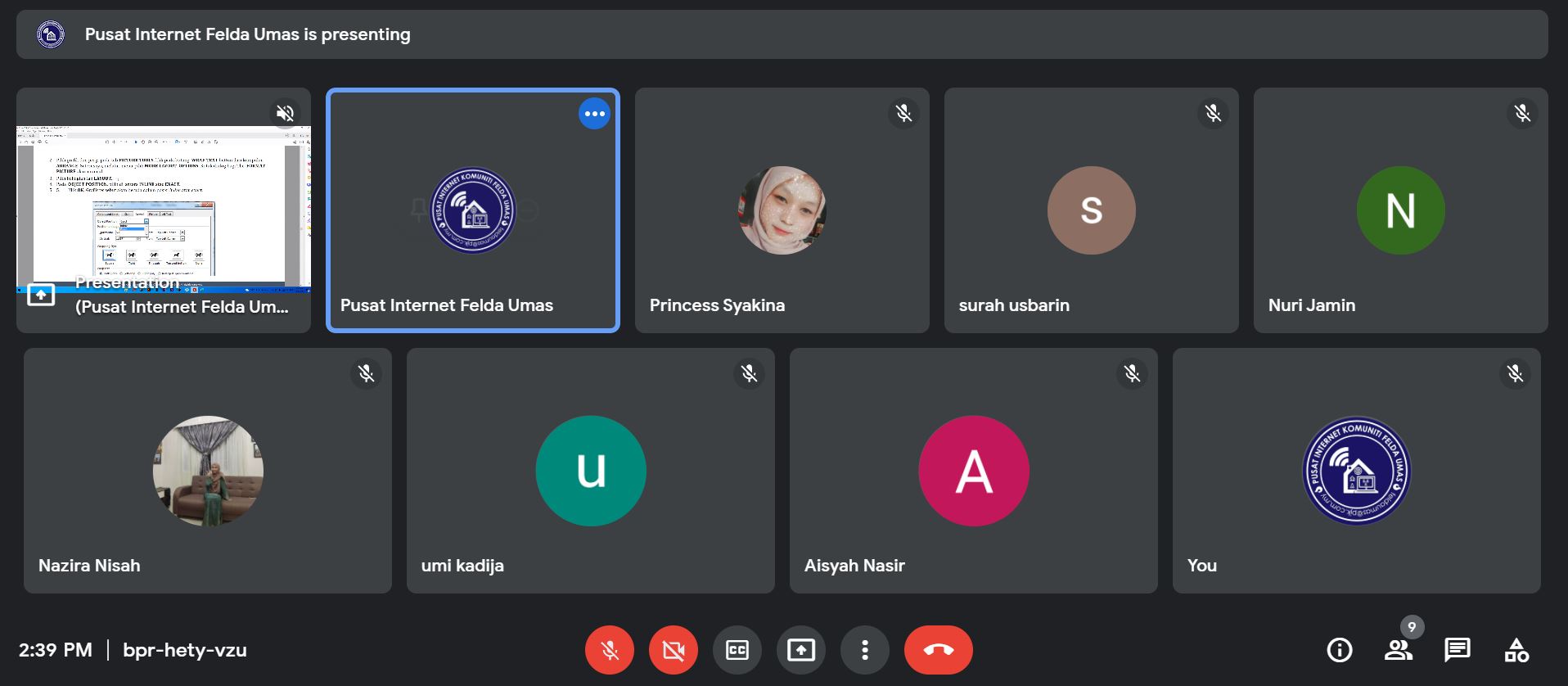Open the Activities shapes icon

coord(1516,650)
